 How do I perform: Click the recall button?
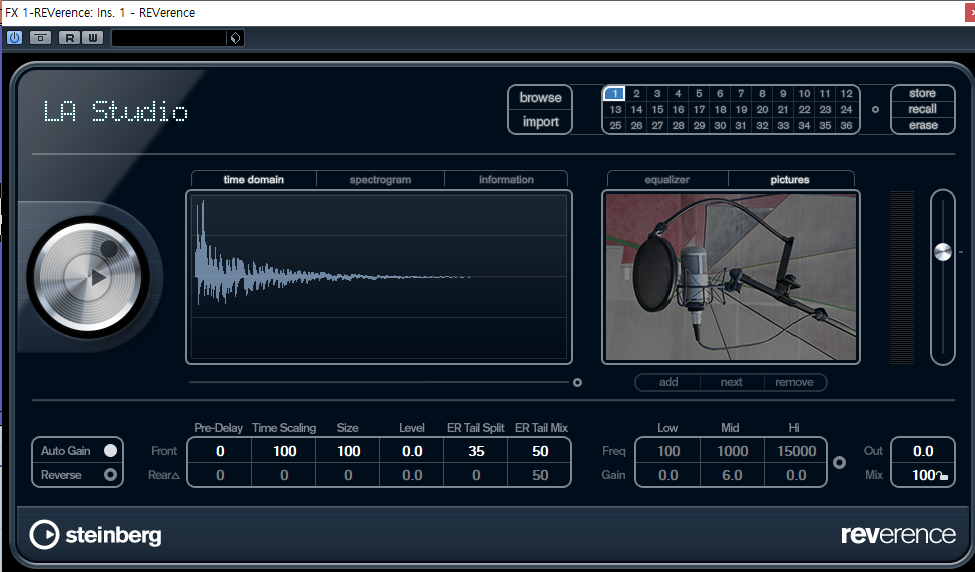(x=922, y=109)
